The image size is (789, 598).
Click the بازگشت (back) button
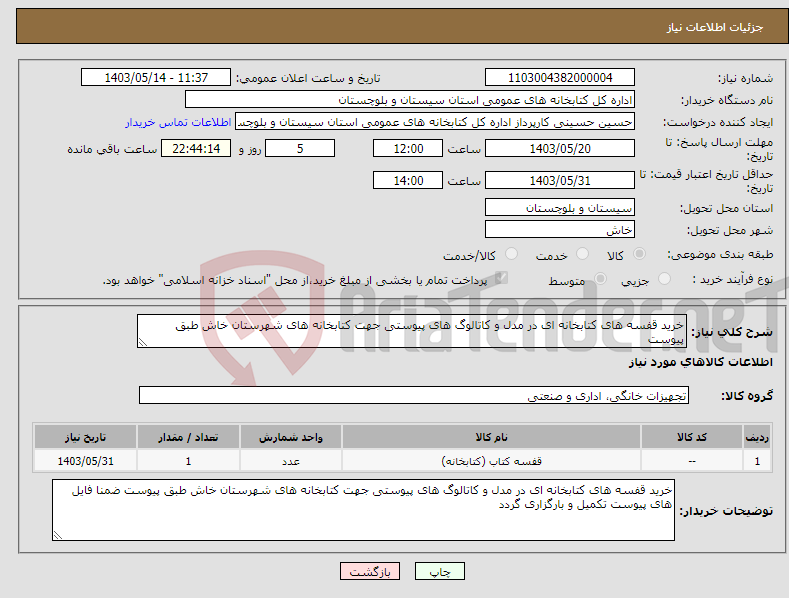370,571
